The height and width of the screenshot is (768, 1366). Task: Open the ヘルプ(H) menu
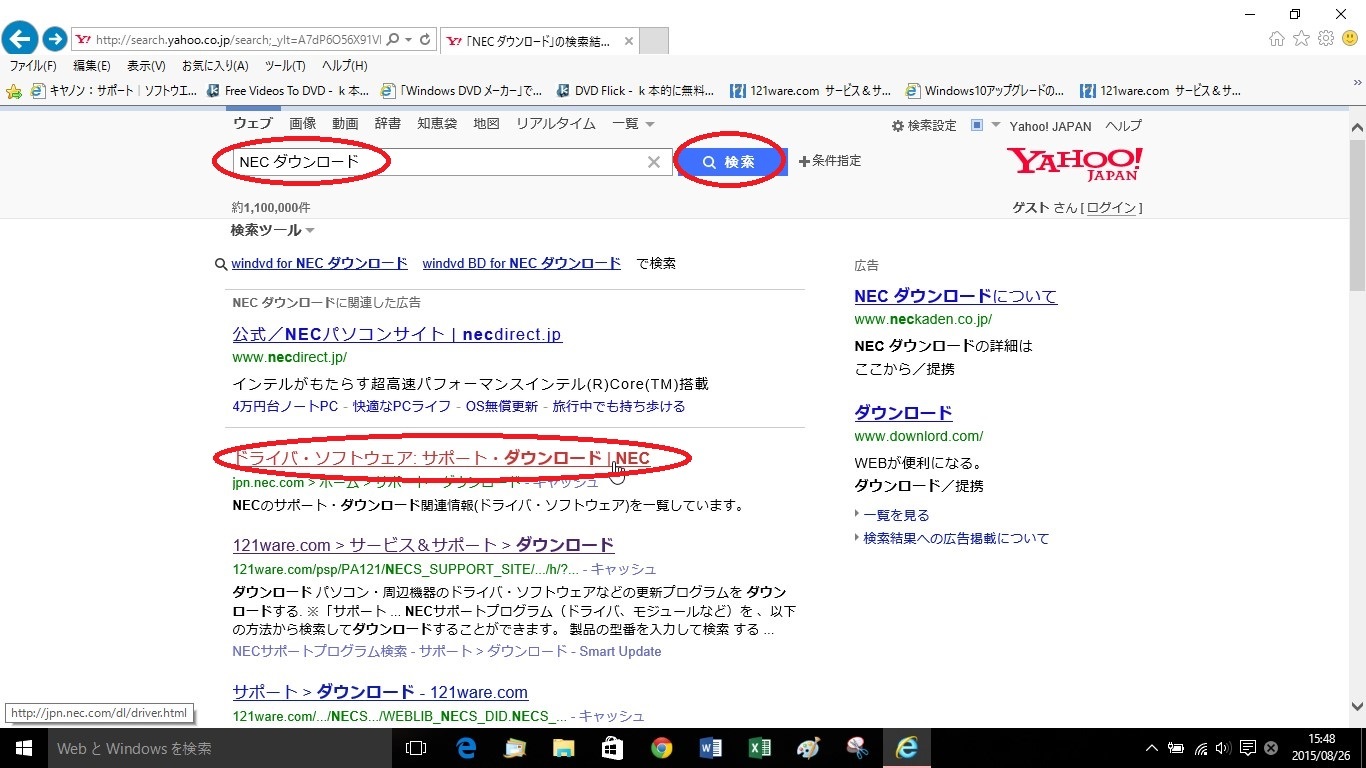pos(344,66)
